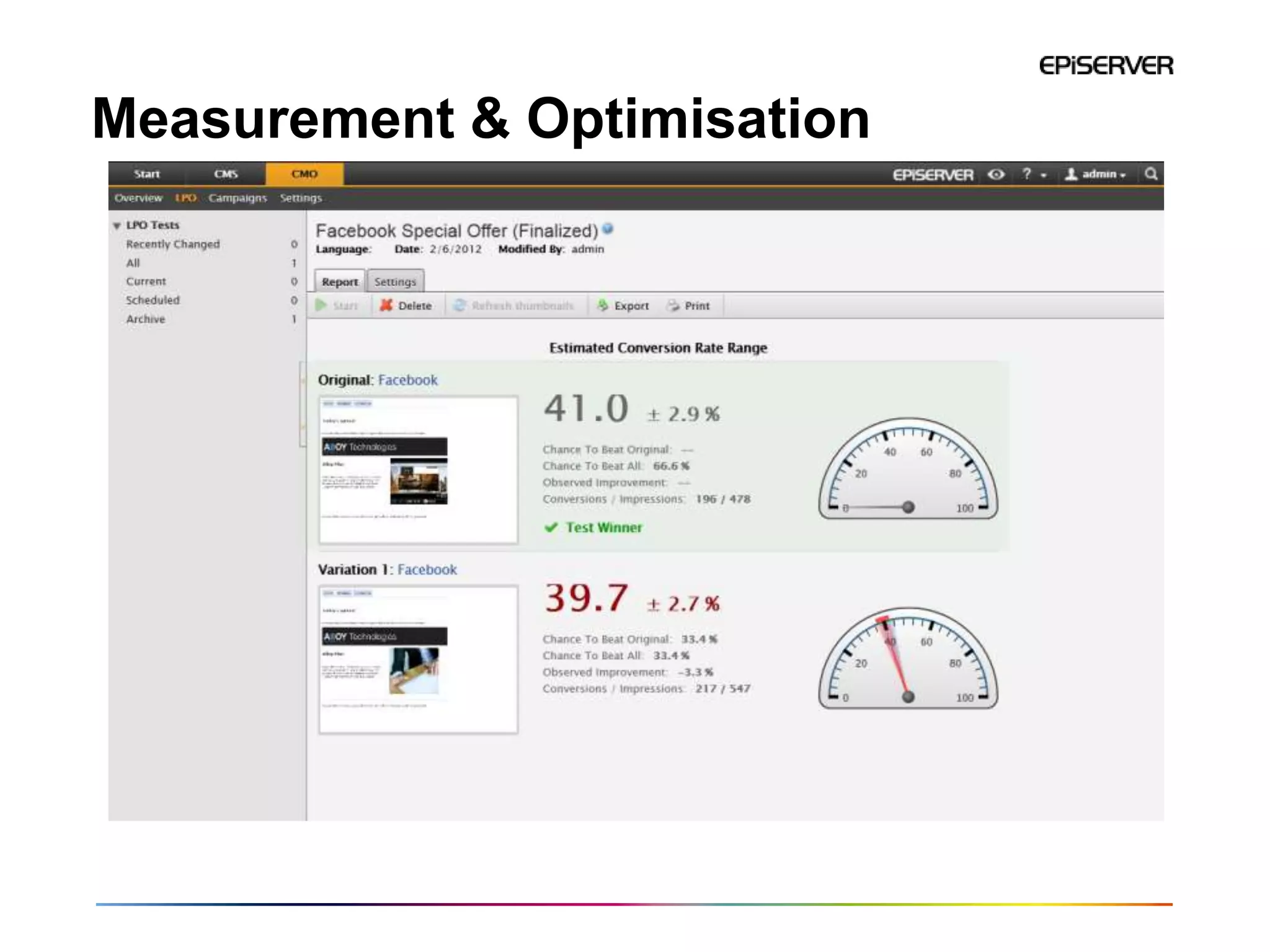1270x952 pixels.
Task: Open the Original Facebook page link
Action: (407, 380)
